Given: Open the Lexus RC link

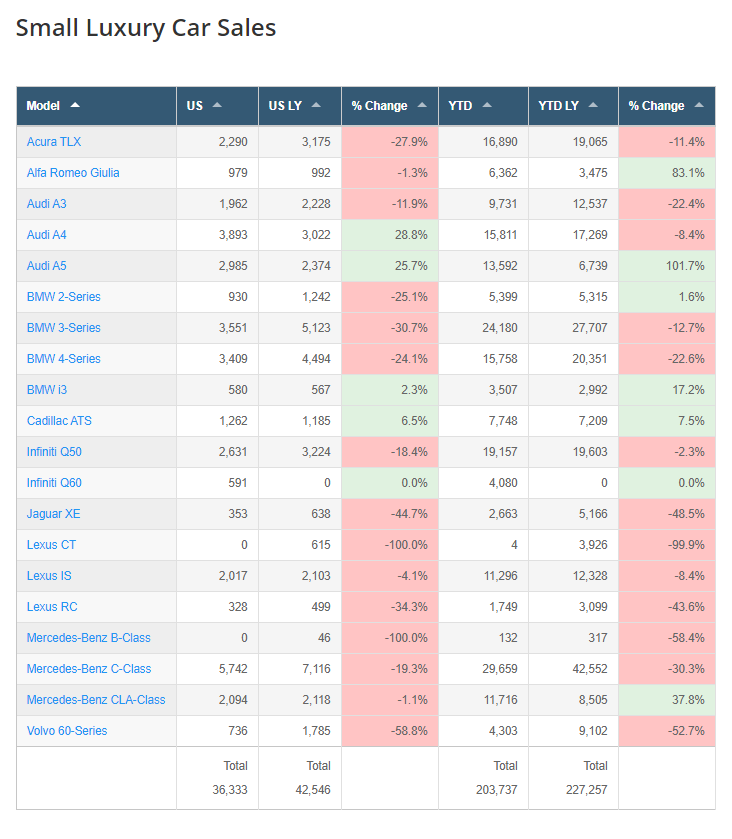Looking at the screenshot, I should 52,607.
